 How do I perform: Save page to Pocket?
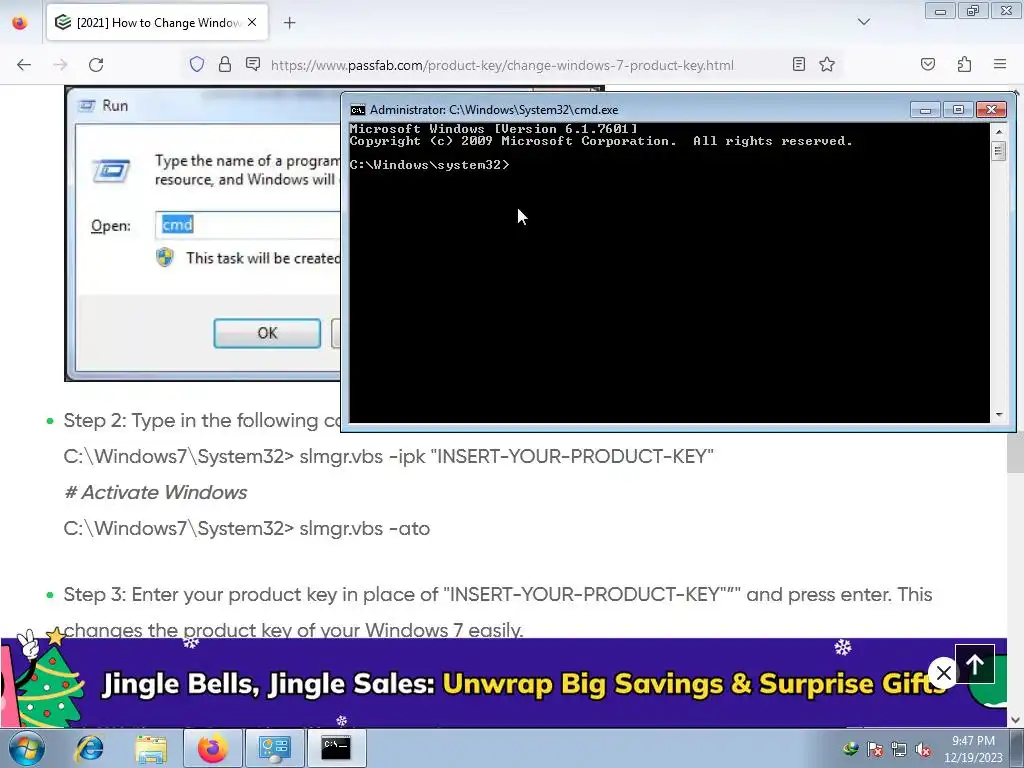pyautogui.click(x=928, y=64)
